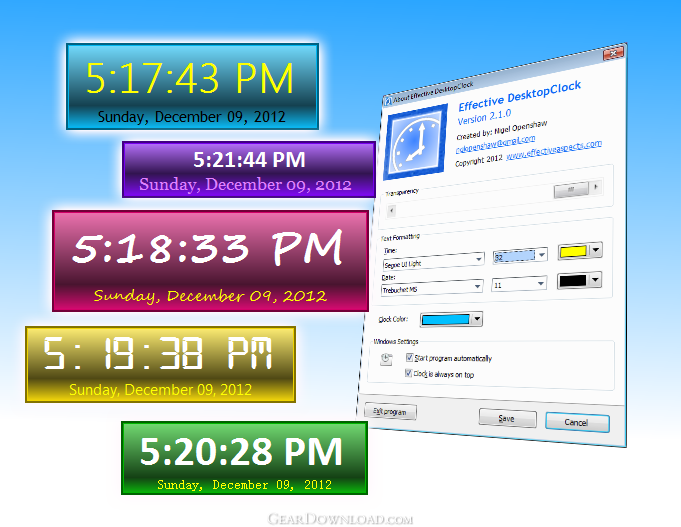Click the small clock icon in Windows Settings

386,359
